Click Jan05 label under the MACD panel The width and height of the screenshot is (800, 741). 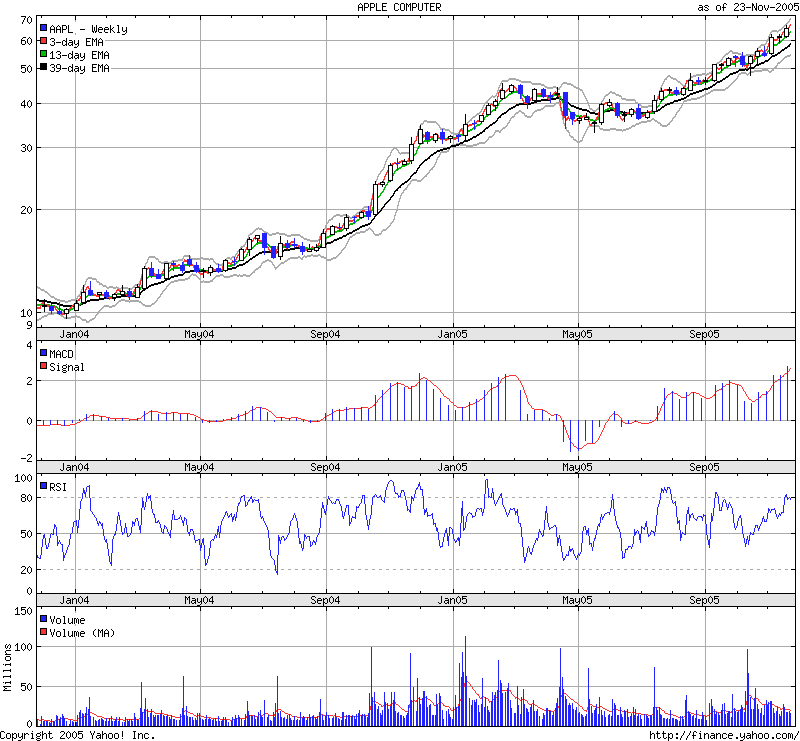tap(453, 467)
